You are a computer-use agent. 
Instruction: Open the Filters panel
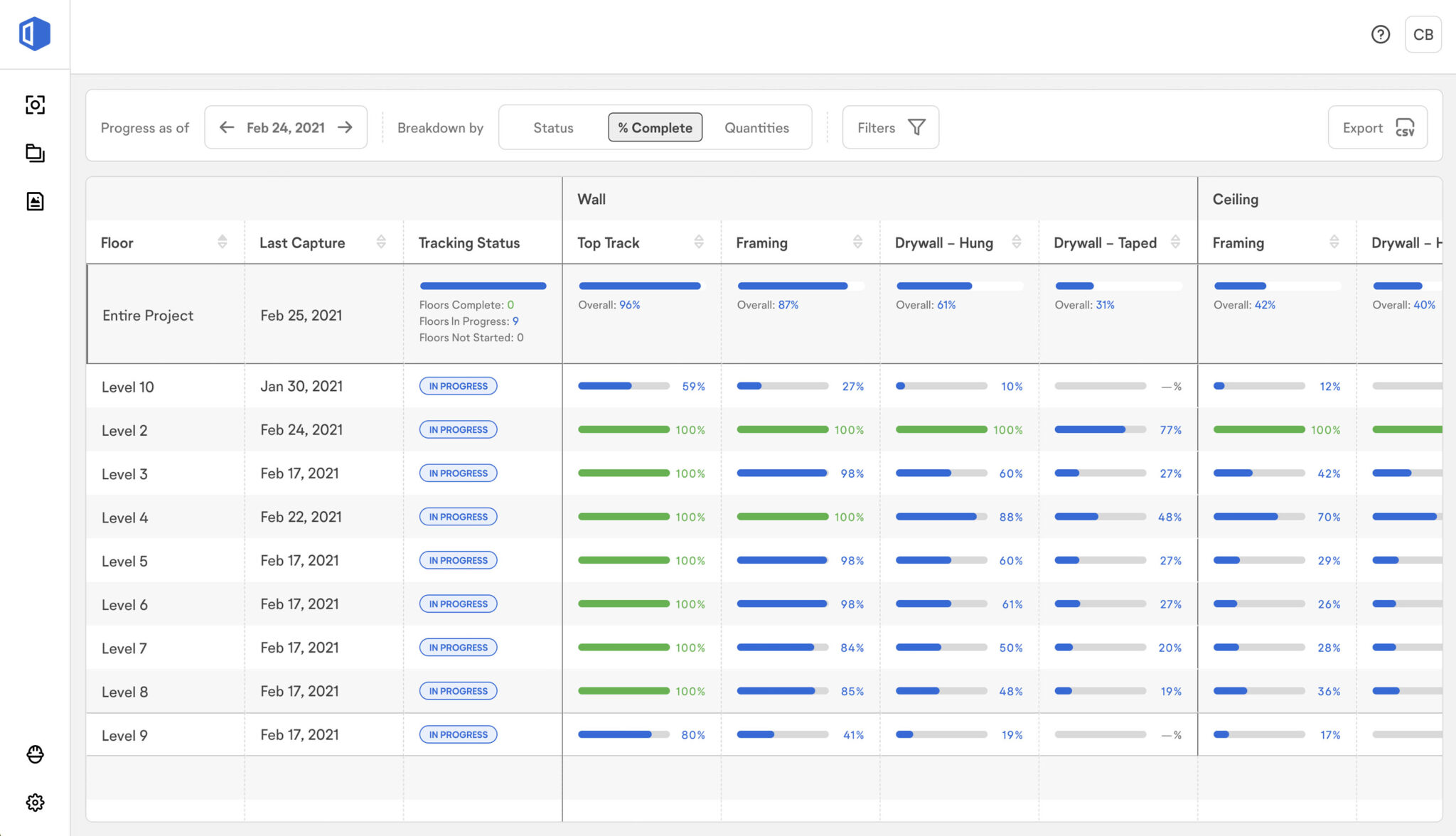tap(890, 128)
